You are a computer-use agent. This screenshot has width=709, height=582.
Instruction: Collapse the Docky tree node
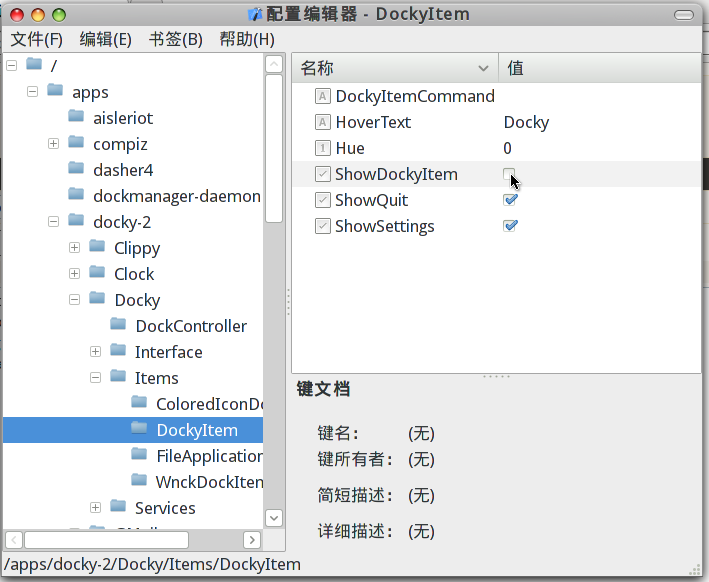[x=75, y=300]
